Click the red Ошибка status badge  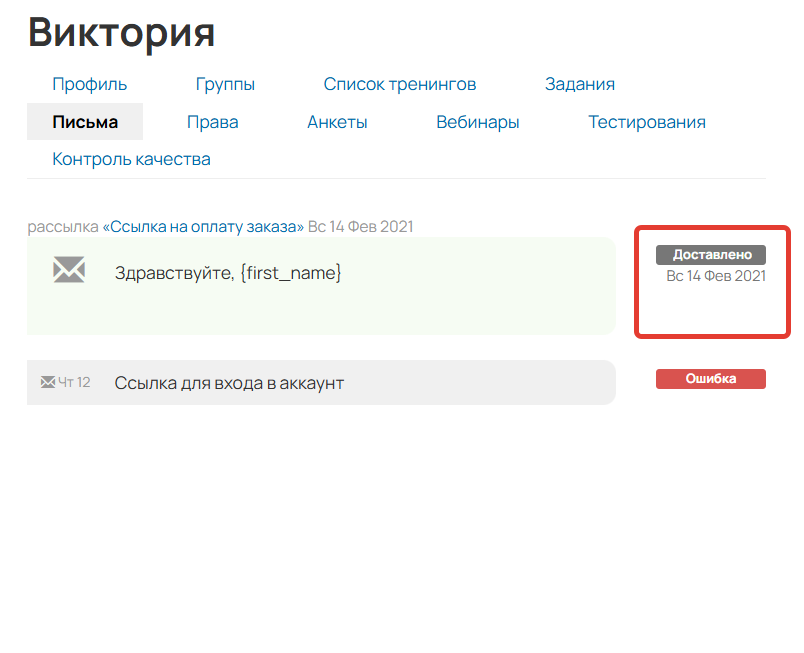tap(710, 379)
